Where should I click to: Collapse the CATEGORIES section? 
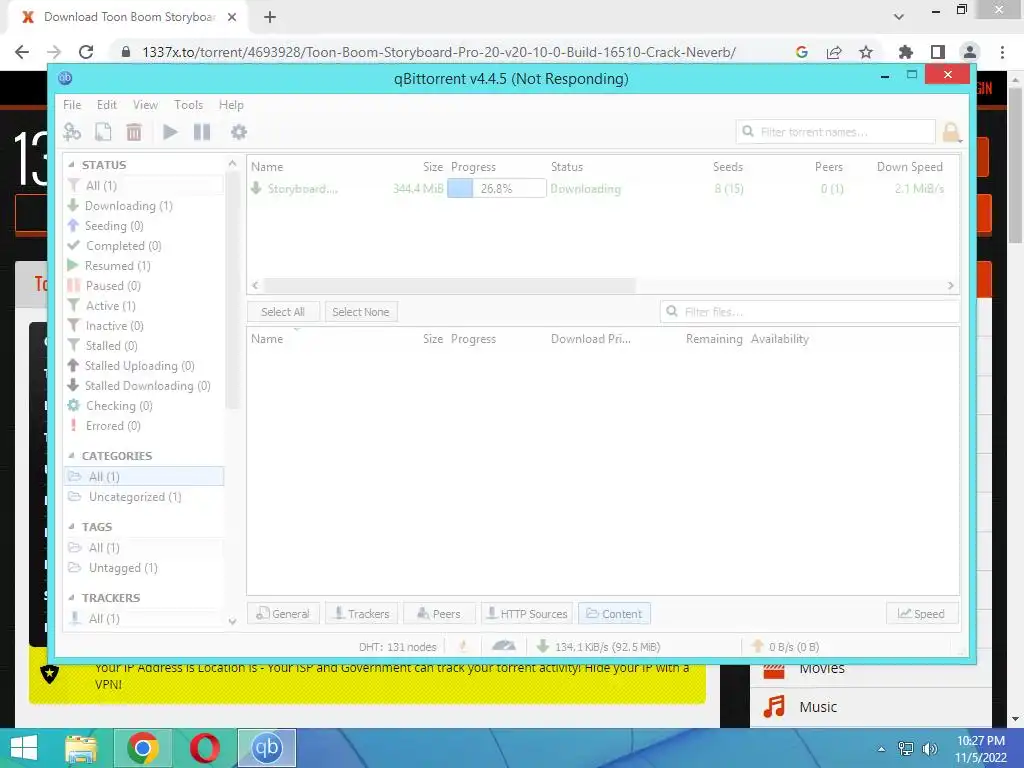(x=72, y=456)
